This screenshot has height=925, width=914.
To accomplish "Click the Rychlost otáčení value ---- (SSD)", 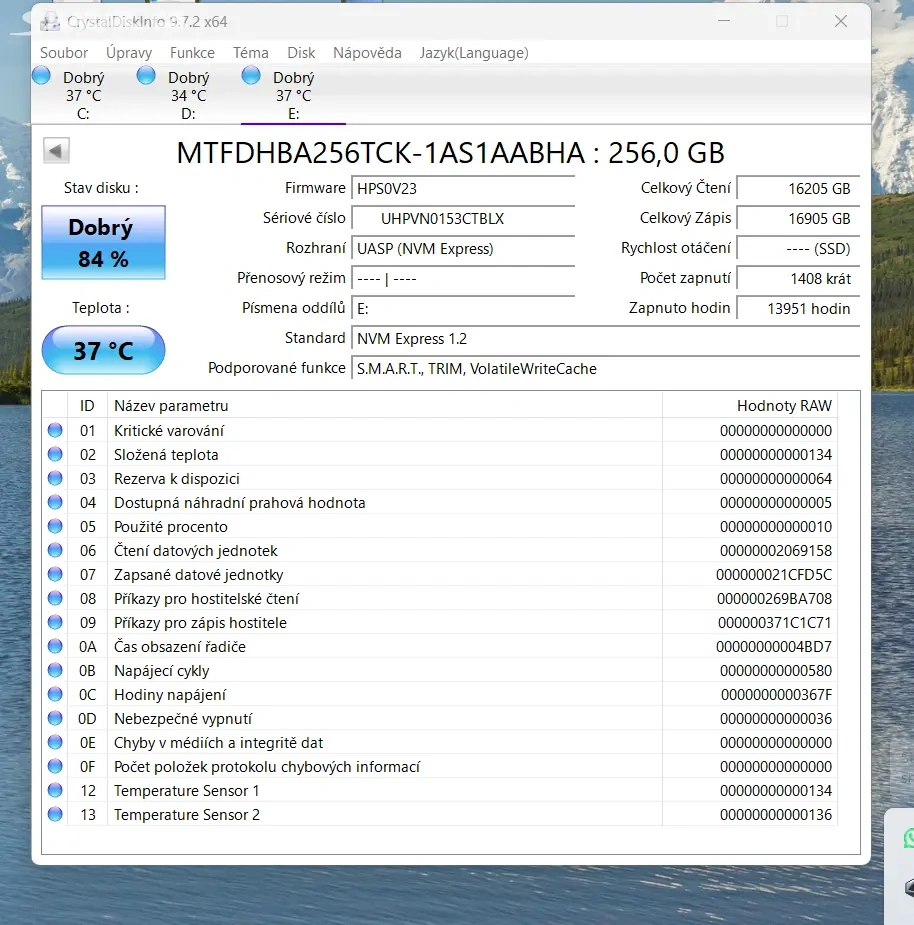I will (x=798, y=248).
